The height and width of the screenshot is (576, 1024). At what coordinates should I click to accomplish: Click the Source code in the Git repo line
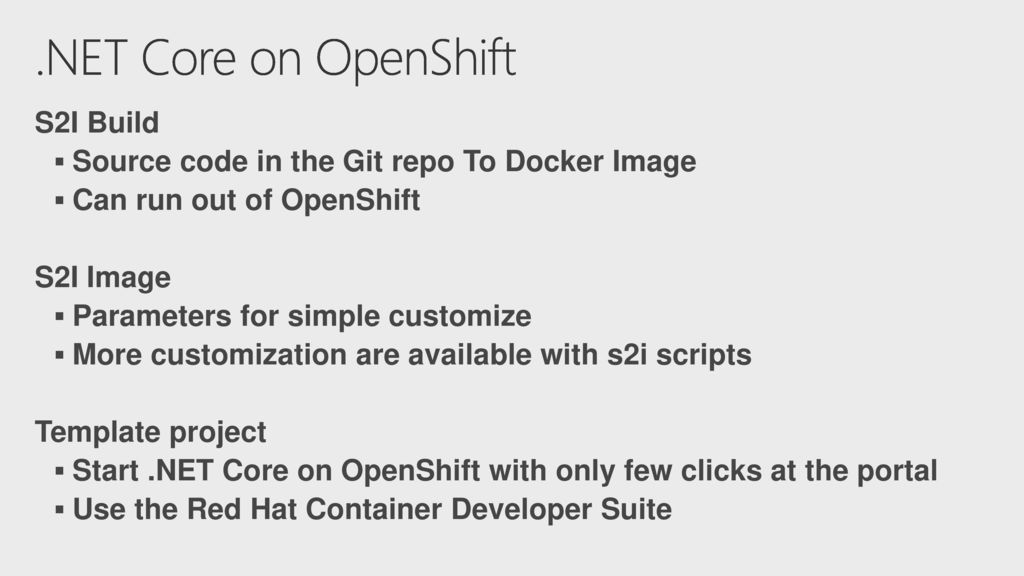(x=384, y=162)
